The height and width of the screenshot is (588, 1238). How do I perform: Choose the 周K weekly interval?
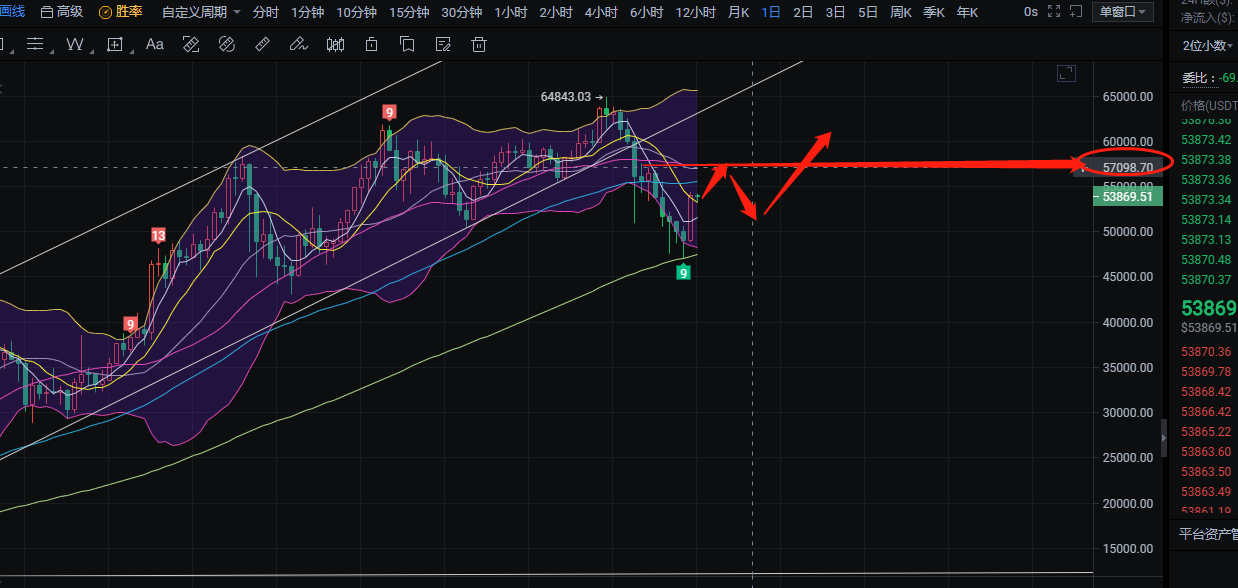(x=901, y=12)
